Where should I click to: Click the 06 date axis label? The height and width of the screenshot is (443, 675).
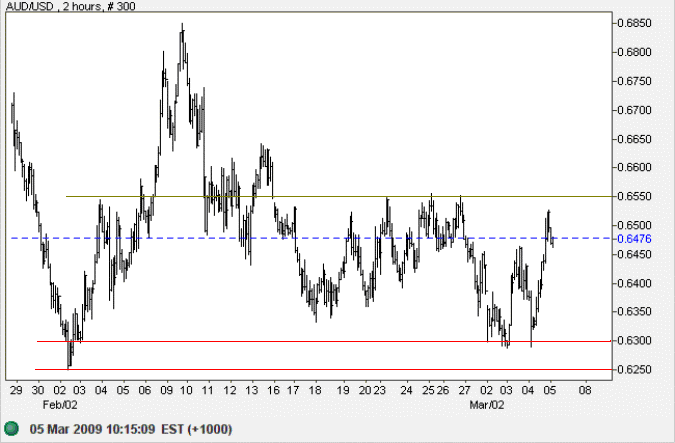click(x=145, y=390)
